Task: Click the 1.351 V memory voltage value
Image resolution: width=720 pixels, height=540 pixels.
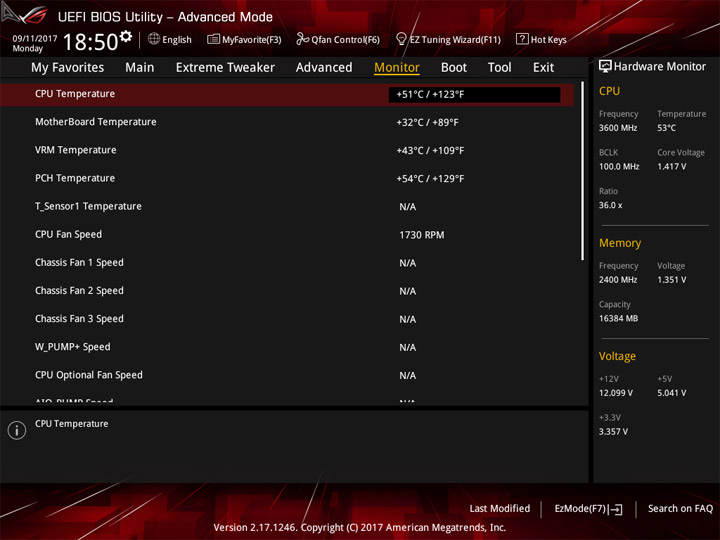Action: pyautogui.click(x=671, y=280)
